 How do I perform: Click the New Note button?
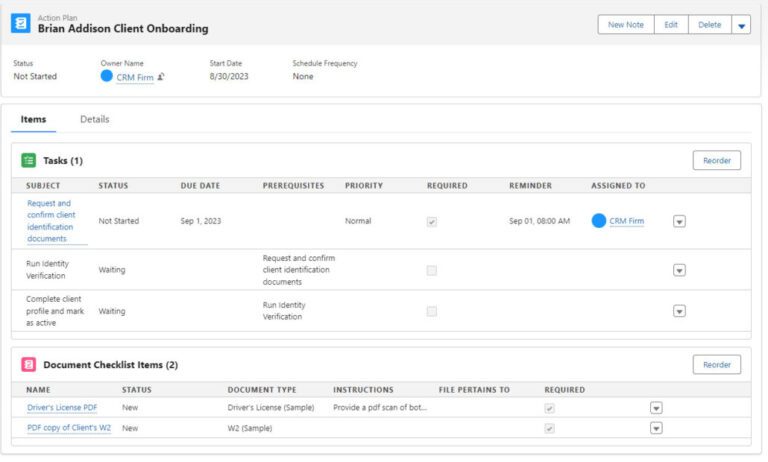626,25
